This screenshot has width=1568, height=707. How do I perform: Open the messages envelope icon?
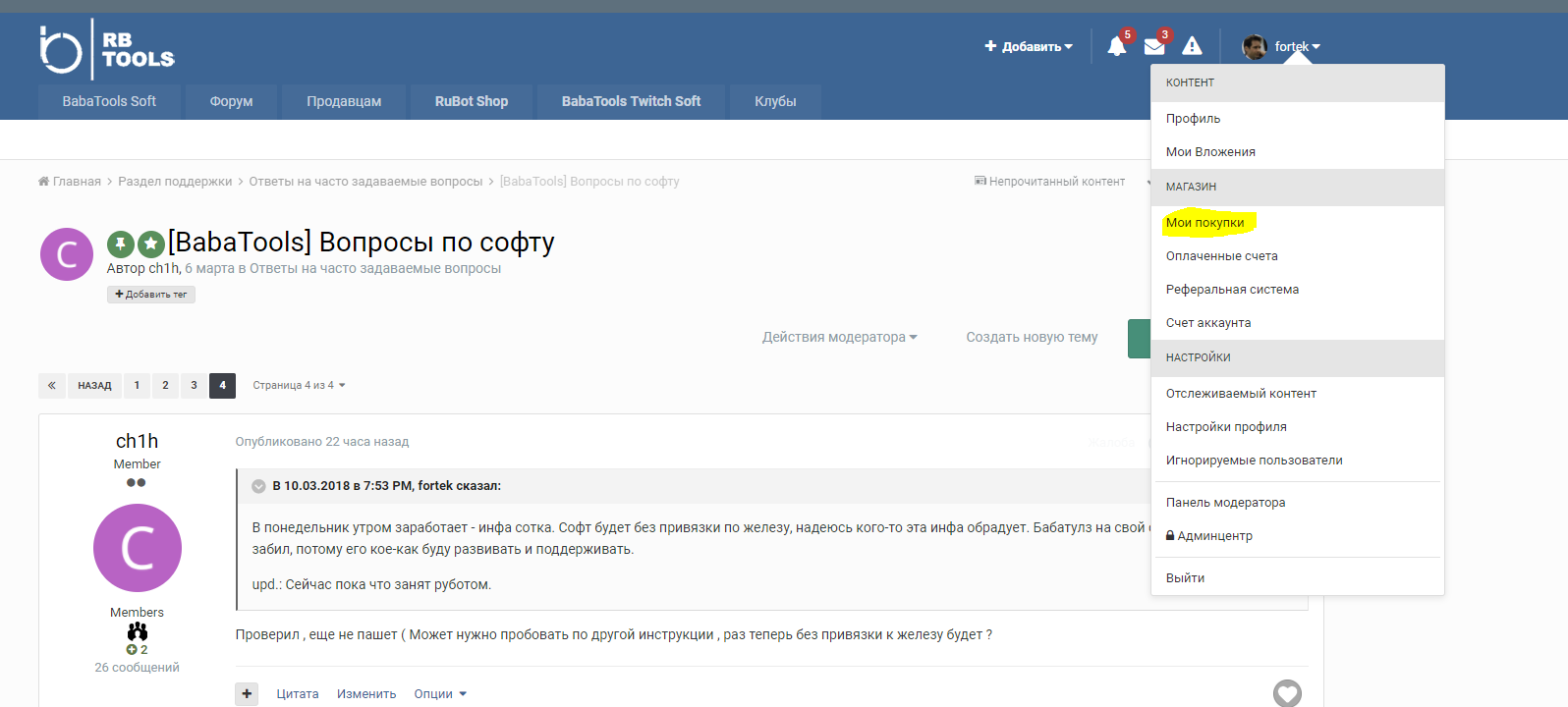pyautogui.click(x=1154, y=46)
